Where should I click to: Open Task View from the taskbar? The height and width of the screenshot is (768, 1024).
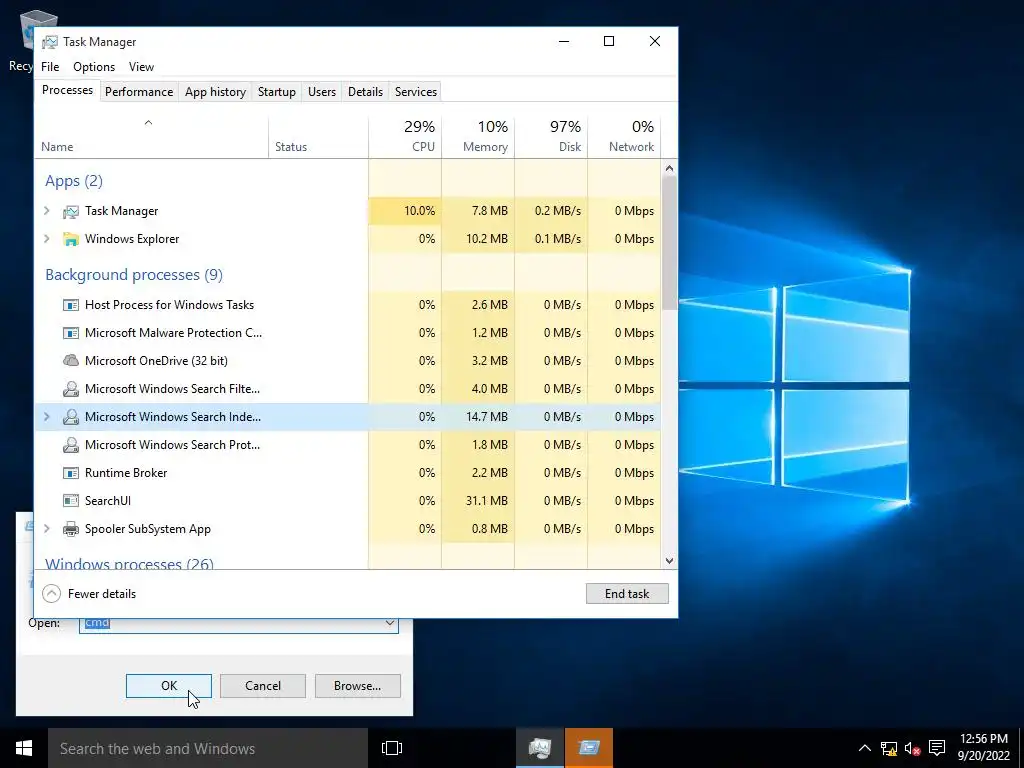pos(392,748)
